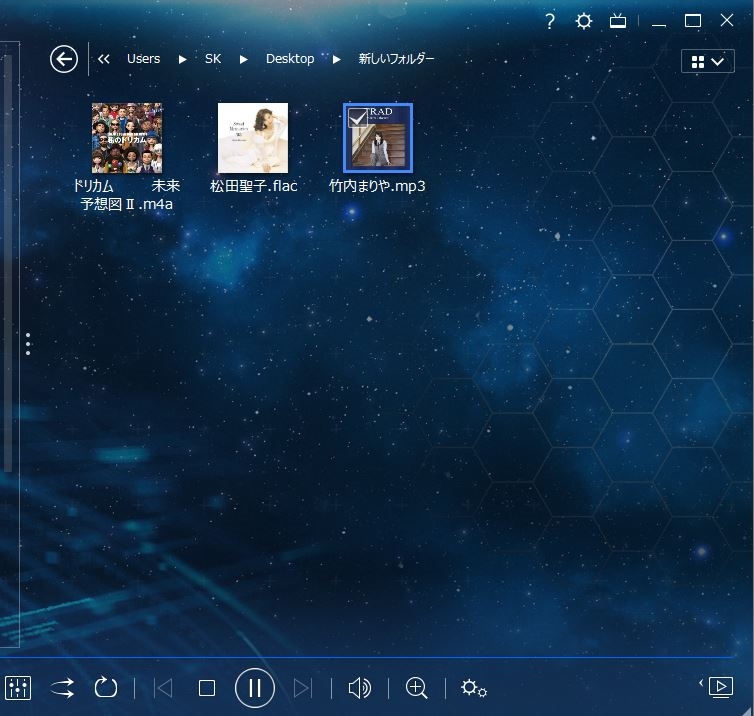
Task: Select 新しいフォルダー in breadcrumb
Action: click(396, 59)
